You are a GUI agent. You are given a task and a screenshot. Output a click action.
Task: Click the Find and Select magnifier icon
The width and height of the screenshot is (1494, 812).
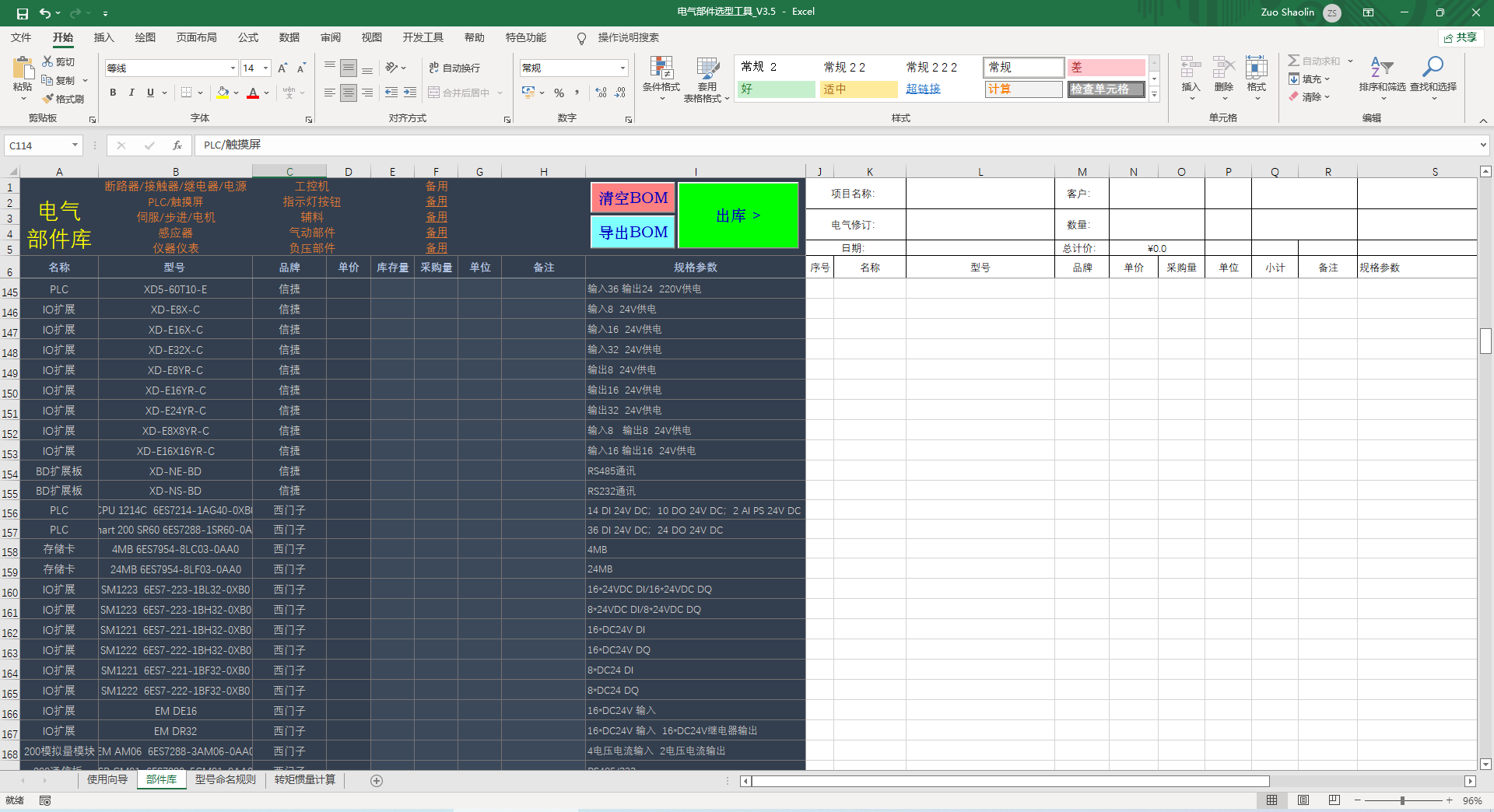(x=1433, y=68)
